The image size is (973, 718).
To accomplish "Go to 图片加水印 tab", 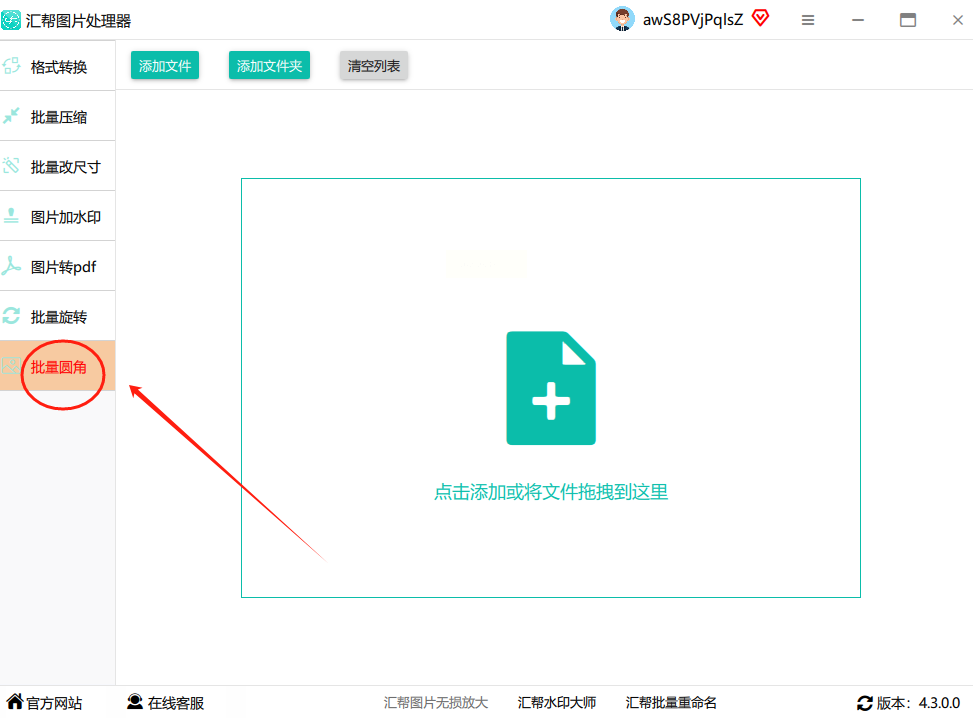I will tap(58, 216).
